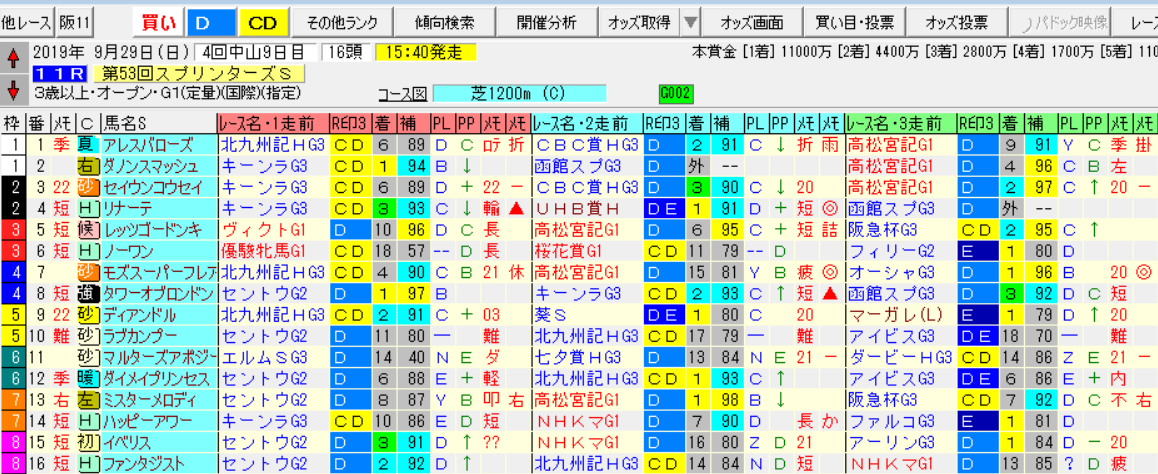
Task: Click the 砂 icon on ラブカンプー row
Action: point(86,334)
